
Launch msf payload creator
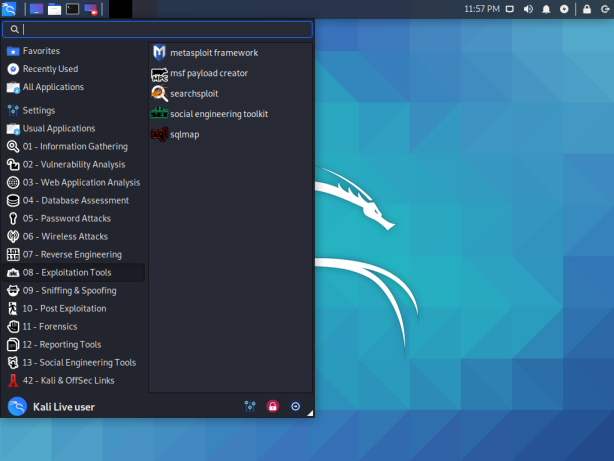[230, 73]
